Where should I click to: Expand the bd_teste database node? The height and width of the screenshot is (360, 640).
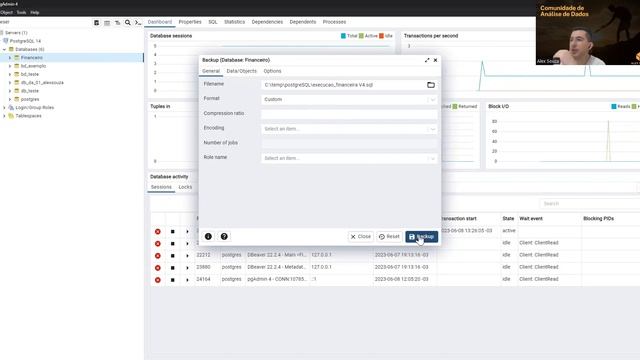(10, 74)
